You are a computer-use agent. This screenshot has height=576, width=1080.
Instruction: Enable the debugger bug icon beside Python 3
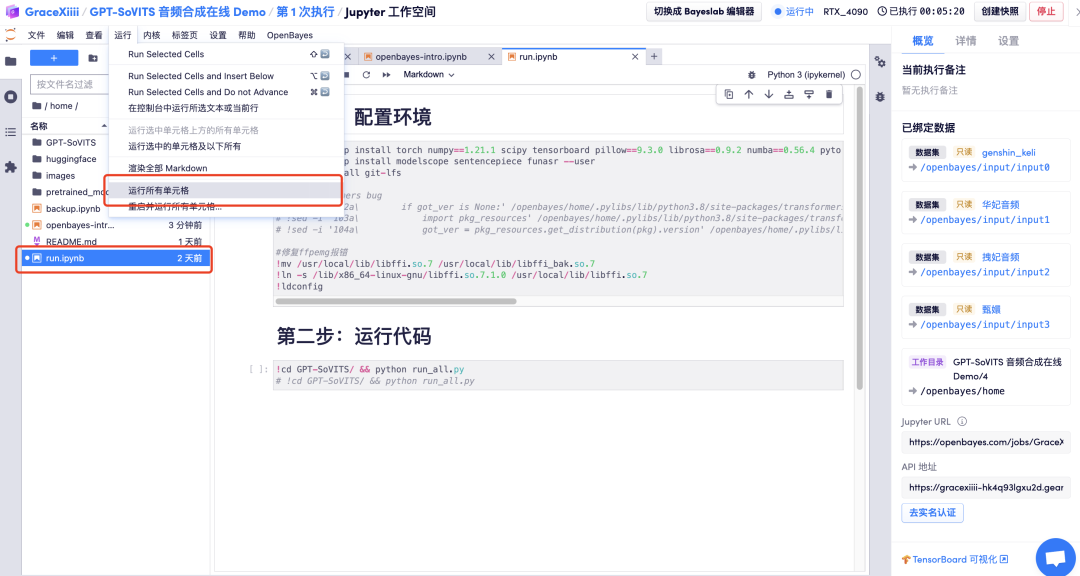point(751,74)
